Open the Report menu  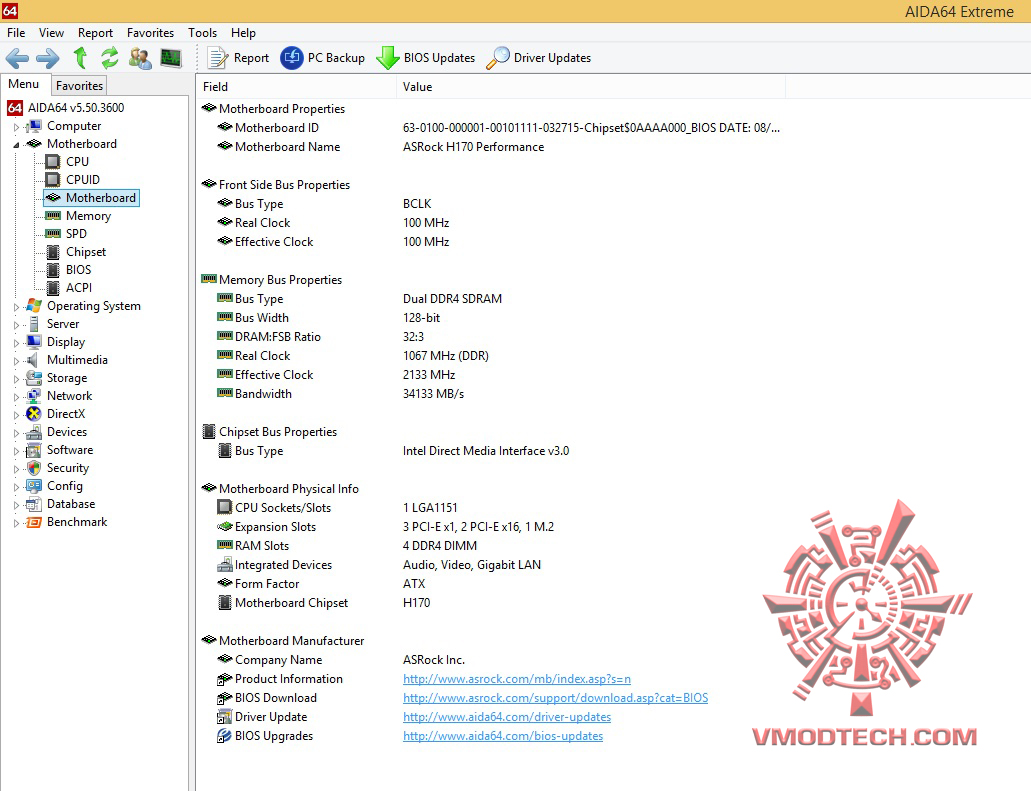tap(95, 33)
